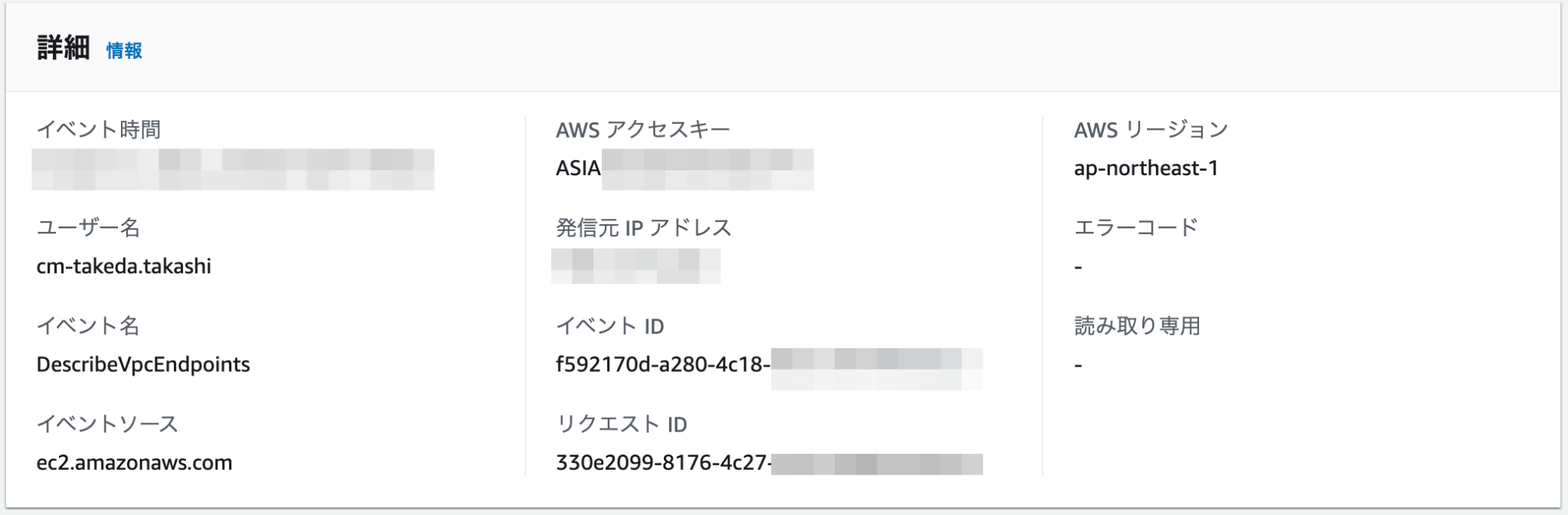Click the 読み取り専用 field label
The width and height of the screenshot is (1568, 515).
click(x=1138, y=325)
